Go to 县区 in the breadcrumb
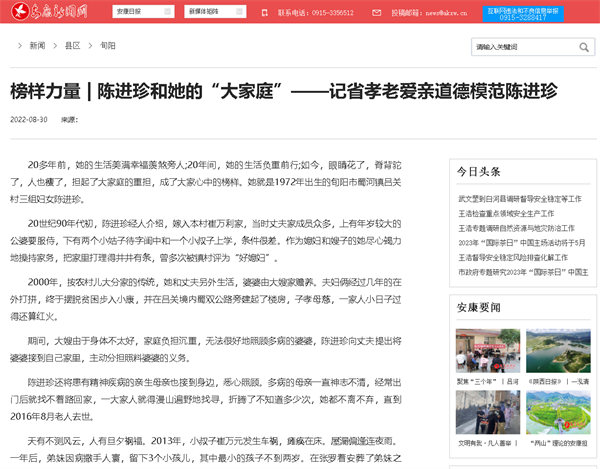Viewport: 600px width, 469px height. point(72,46)
